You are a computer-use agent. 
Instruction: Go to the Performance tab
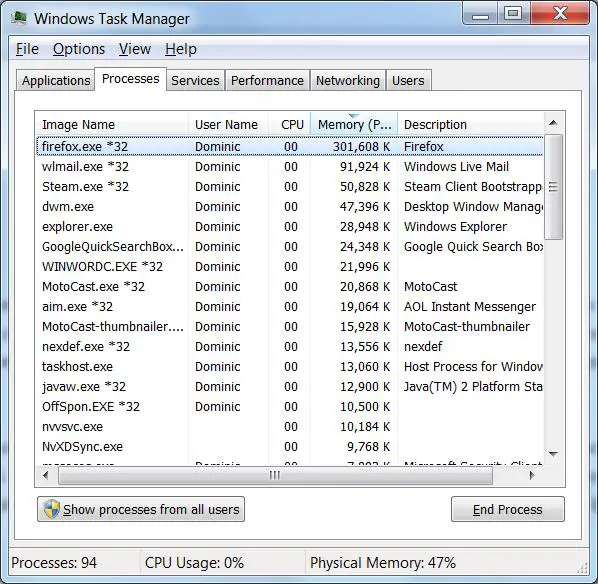(x=267, y=80)
